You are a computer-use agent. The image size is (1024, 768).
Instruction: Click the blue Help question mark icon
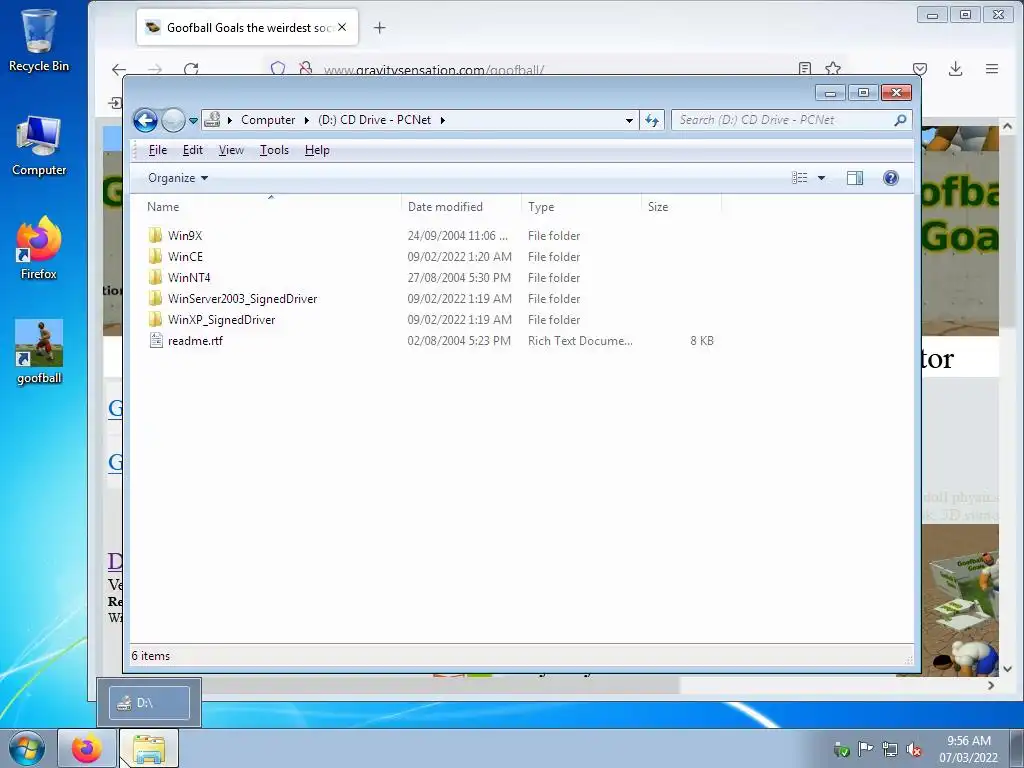coord(891,178)
